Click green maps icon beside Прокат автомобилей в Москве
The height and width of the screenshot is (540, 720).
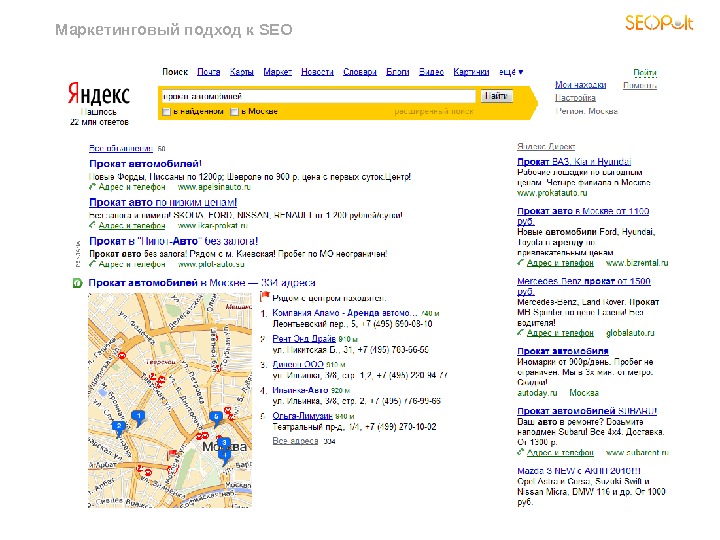77,283
